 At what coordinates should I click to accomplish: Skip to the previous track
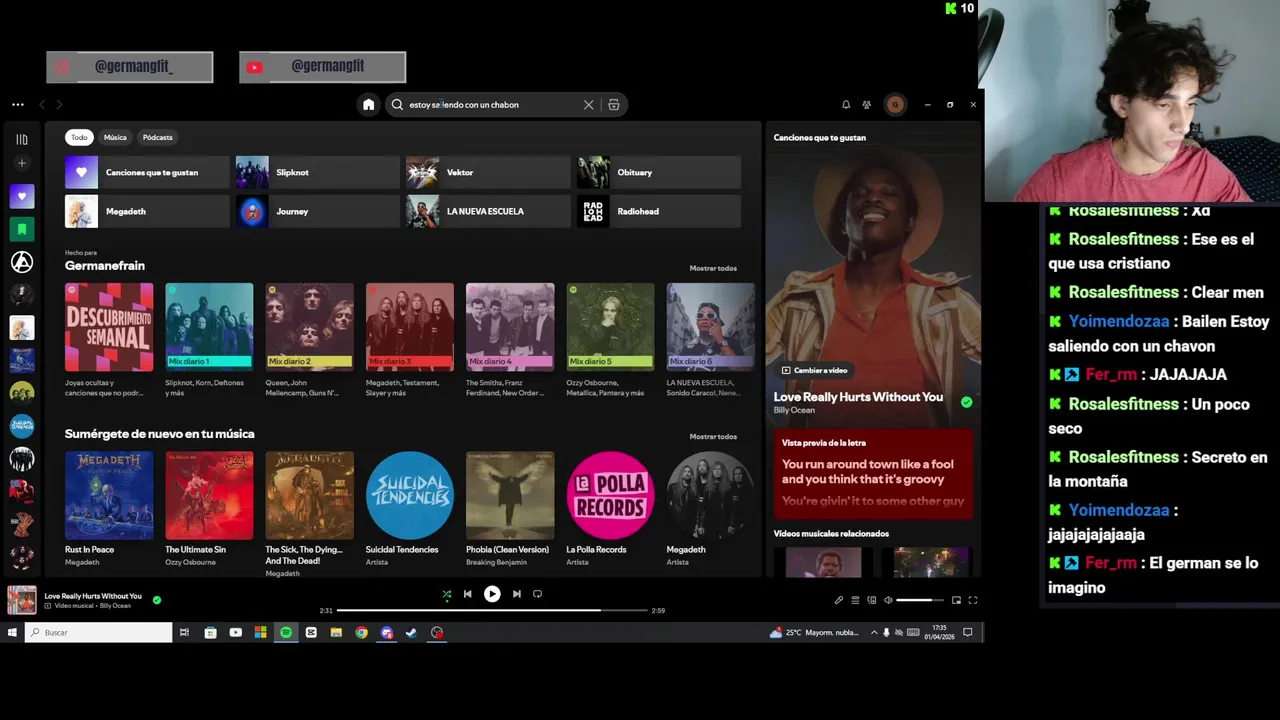pyautogui.click(x=467, y=594)
